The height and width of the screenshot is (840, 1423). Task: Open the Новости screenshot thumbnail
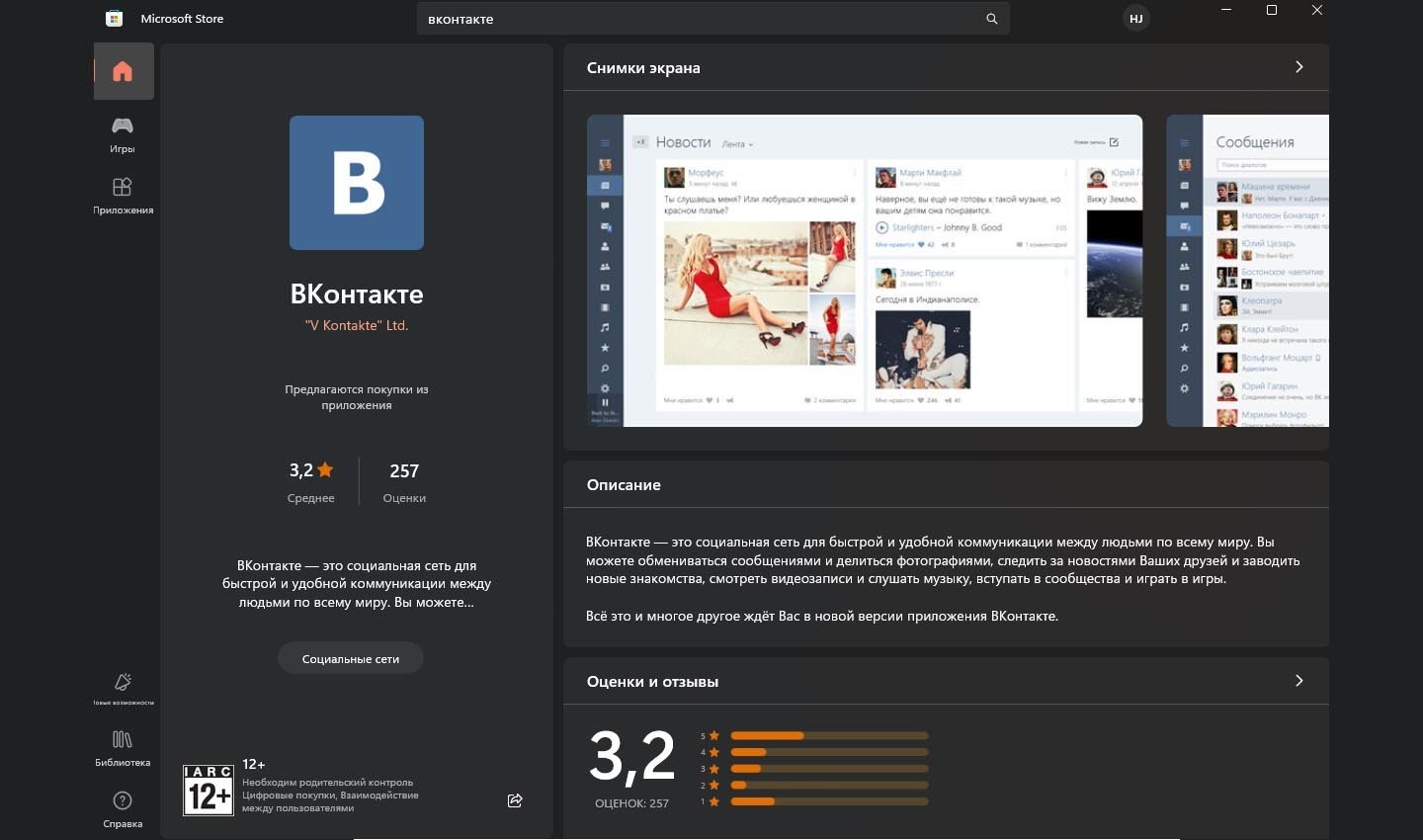tap(865, 271)
